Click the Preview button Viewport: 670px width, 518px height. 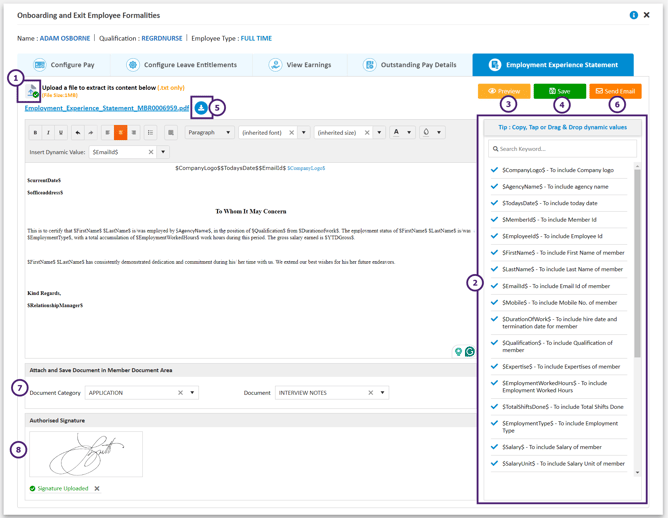pos(504,91)
